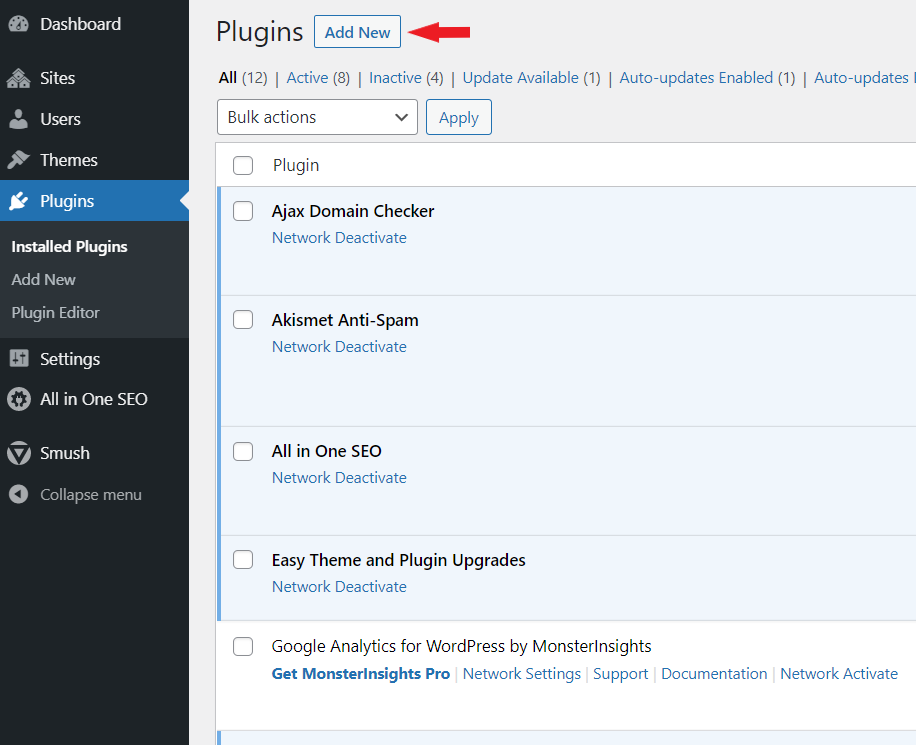Check the Ajax Domain Checker checkbox

click(243, 211)
